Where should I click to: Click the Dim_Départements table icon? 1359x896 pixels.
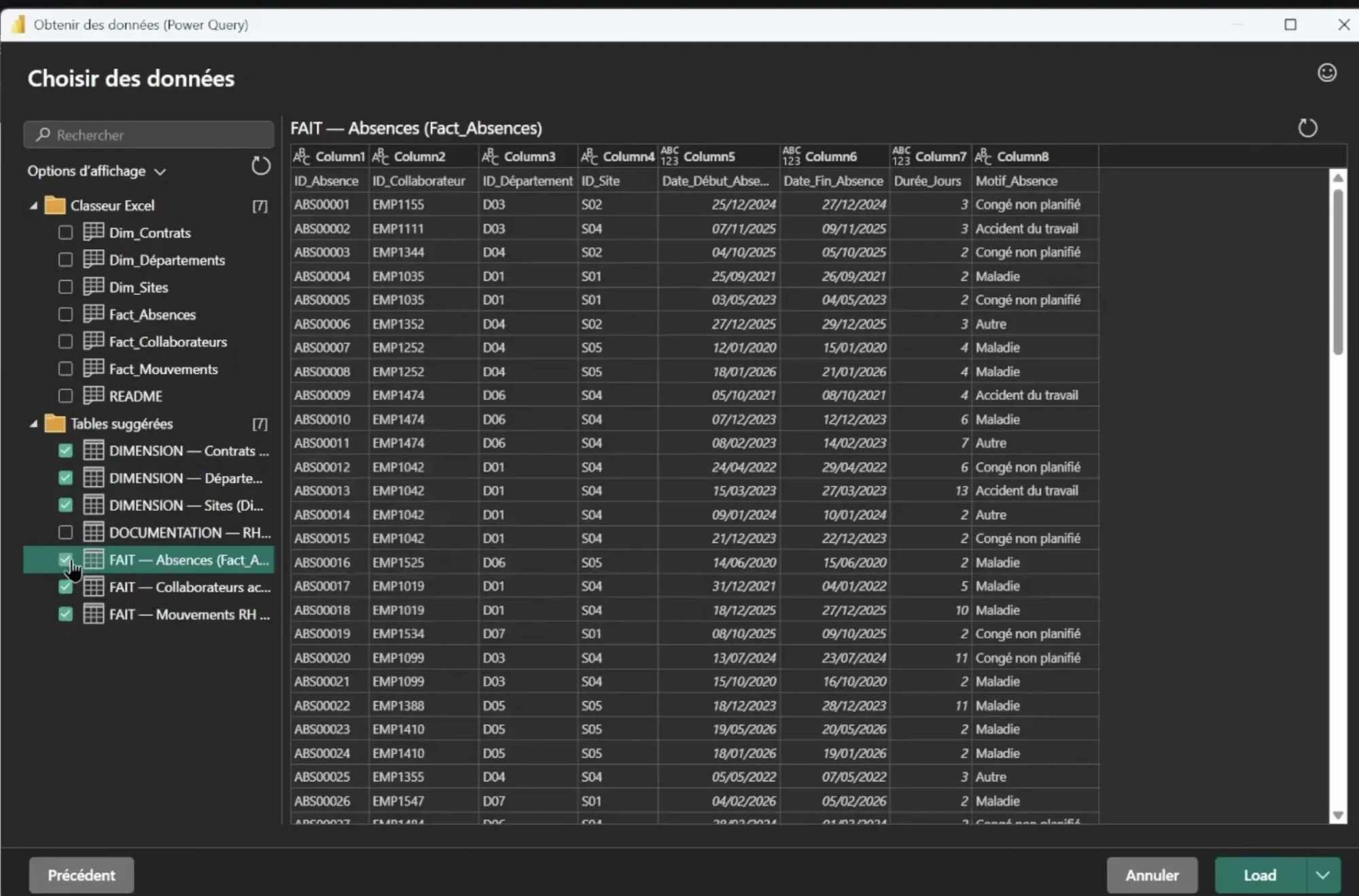[x=93, y=259]
